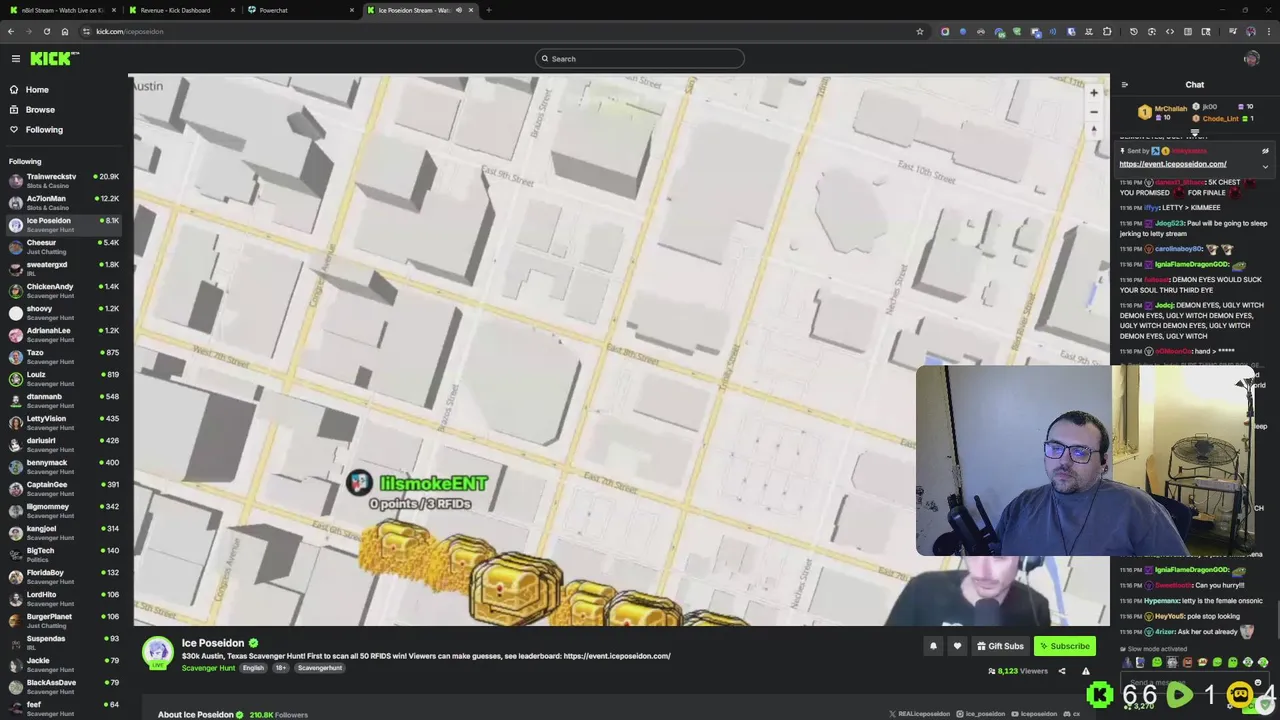
Task: Open the event.iceposeidon.com pinned chat link
Action: pyautogui.click(x=1173, y=164)
